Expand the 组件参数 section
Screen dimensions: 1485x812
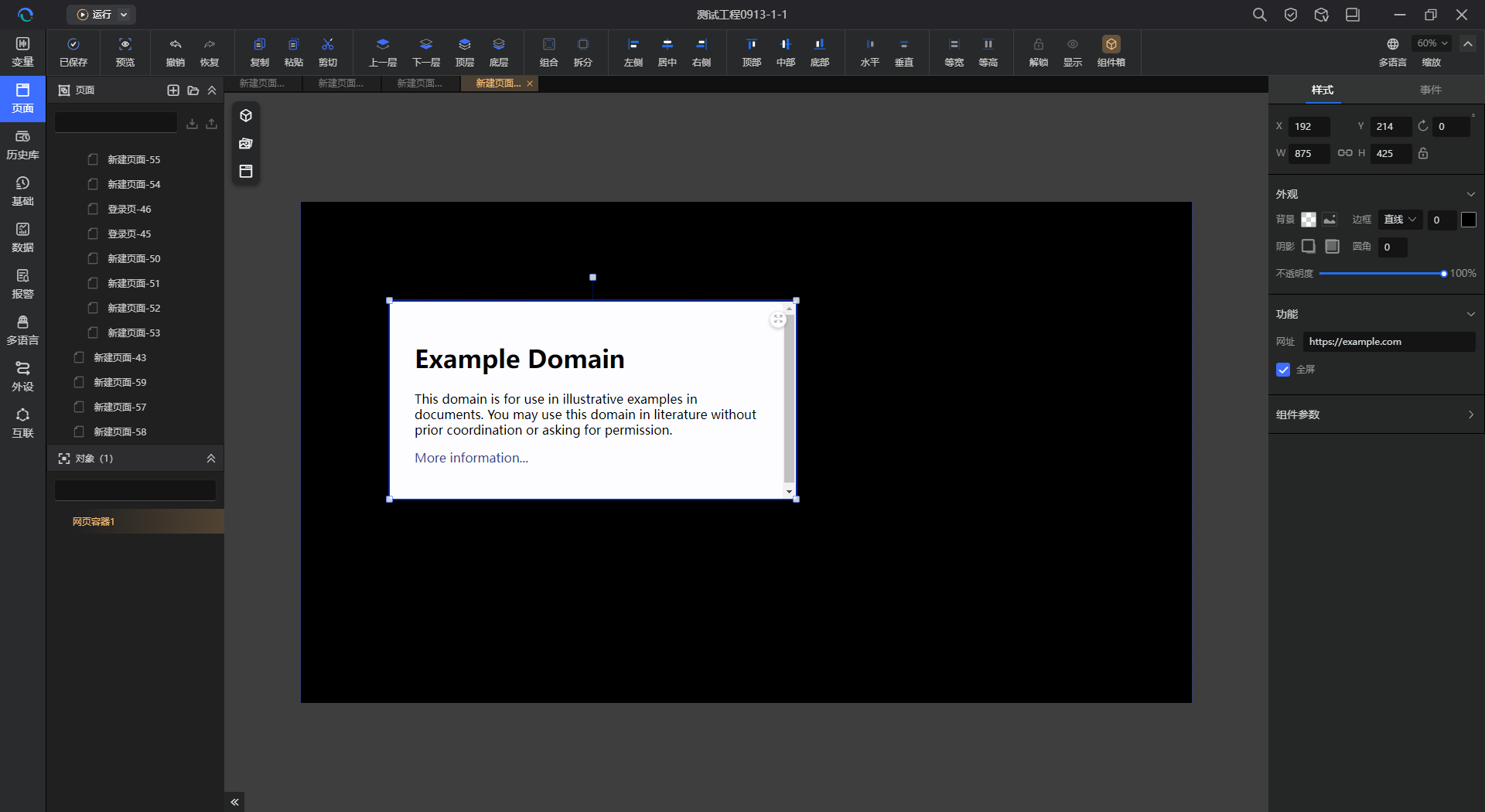[1470, 415]
